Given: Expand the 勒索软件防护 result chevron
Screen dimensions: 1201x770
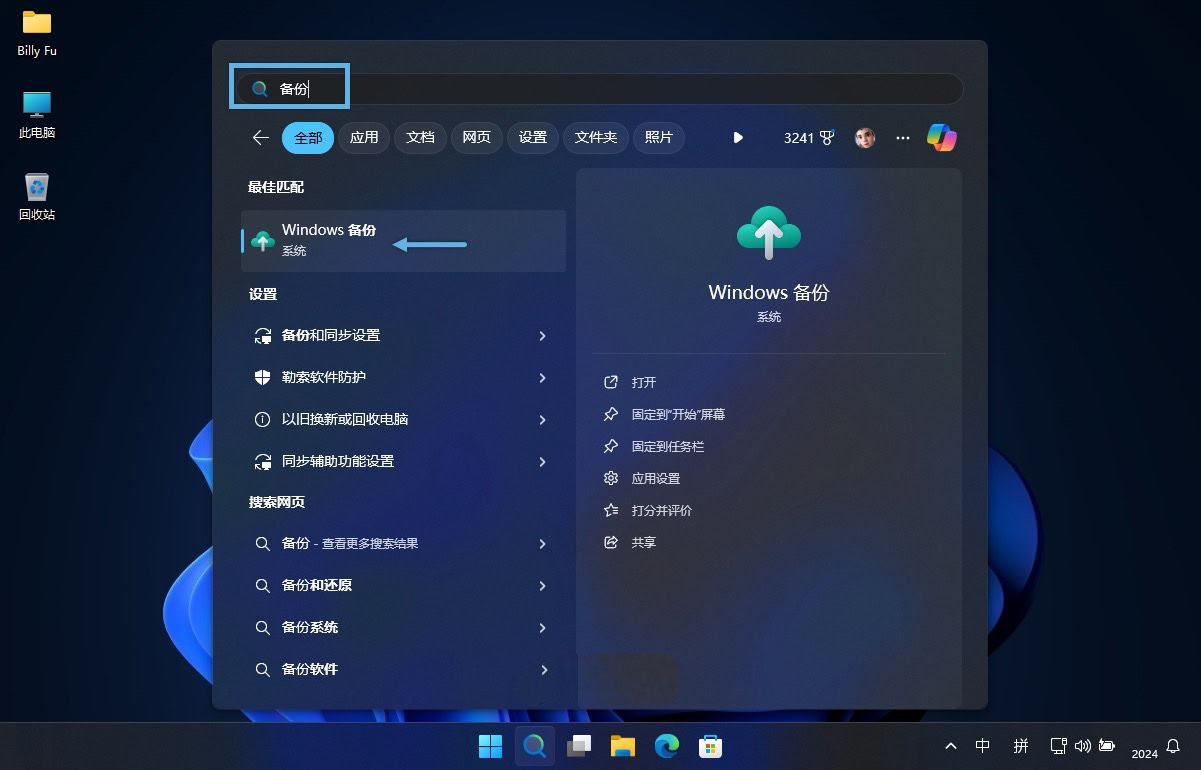Looking at the screenshot, I should [542, 378].
